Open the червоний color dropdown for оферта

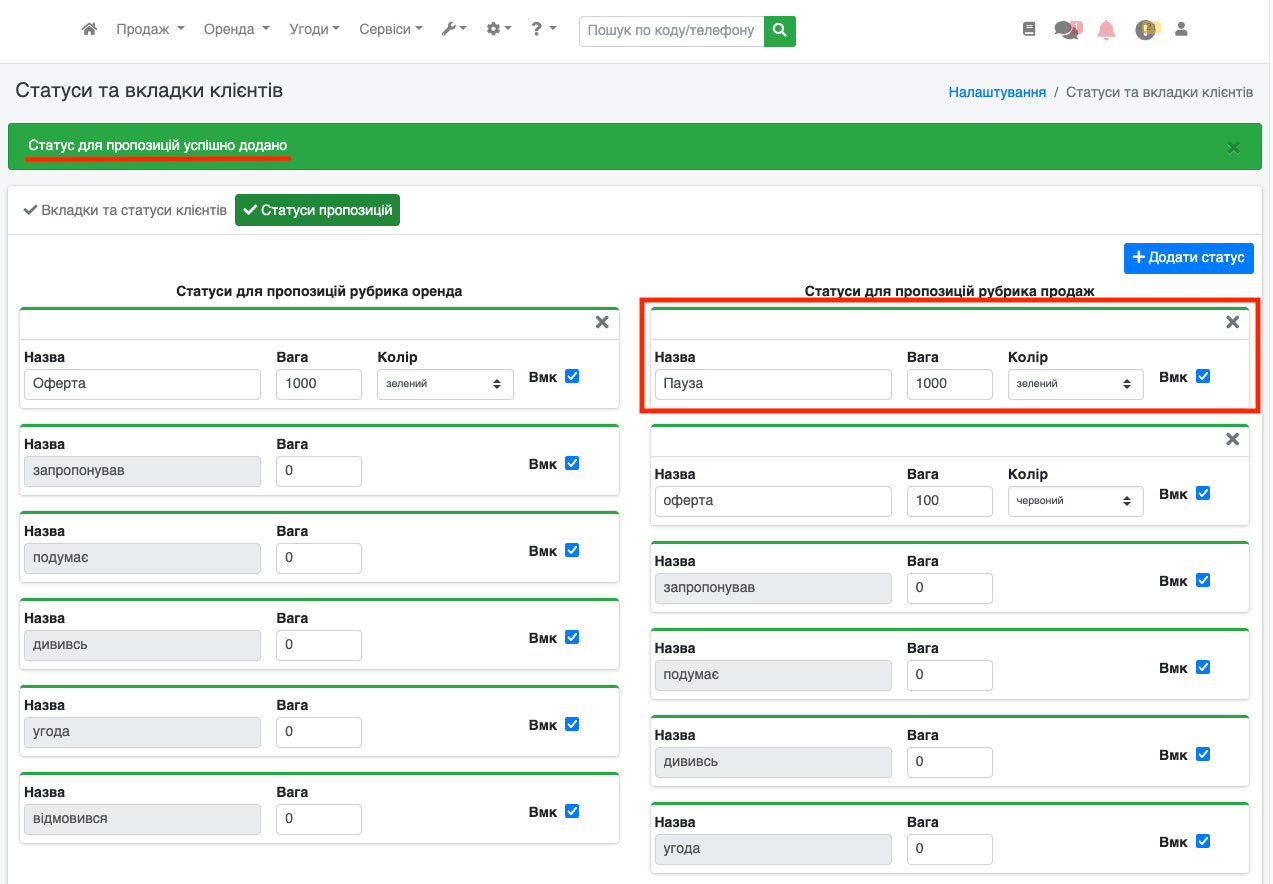[1075, 501]
